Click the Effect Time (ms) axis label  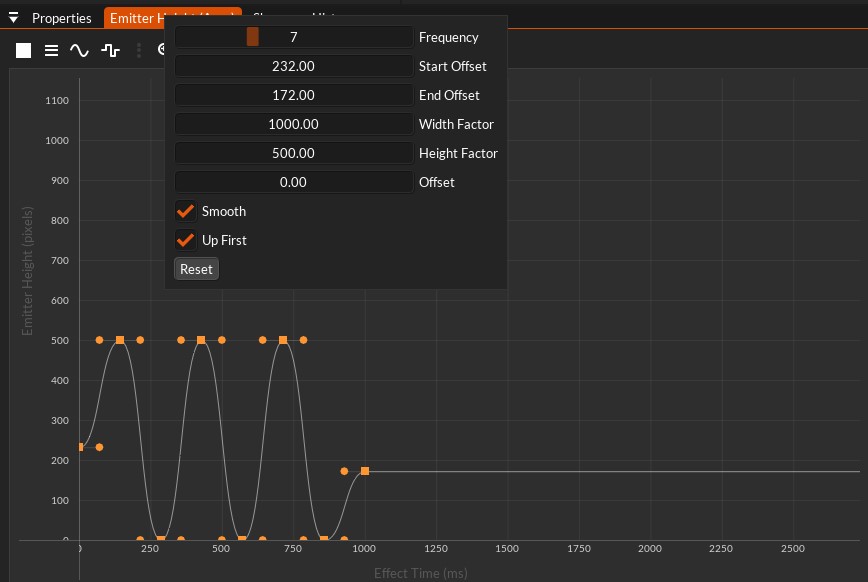[421, 573]
